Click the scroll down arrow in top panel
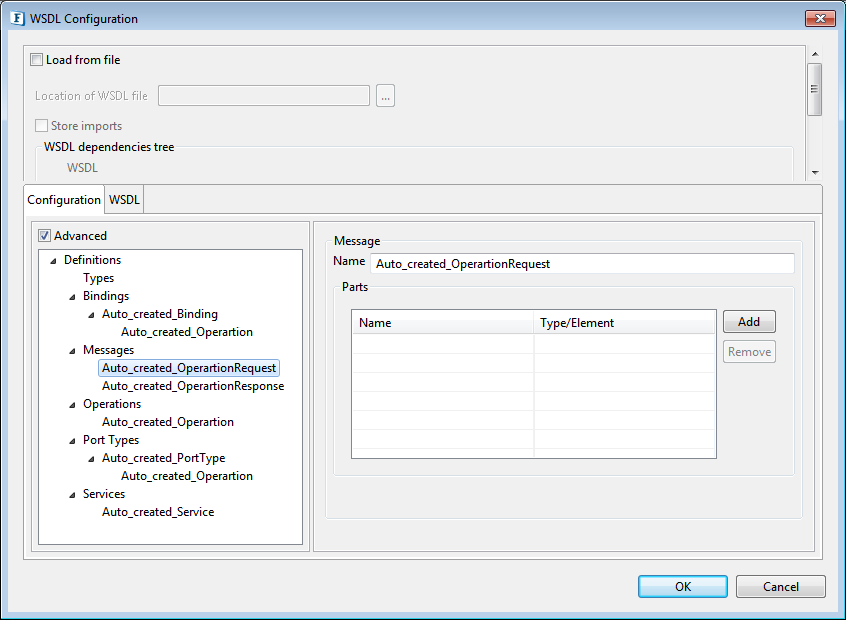The height and width of the screenshot is (620, 846). 815,173
